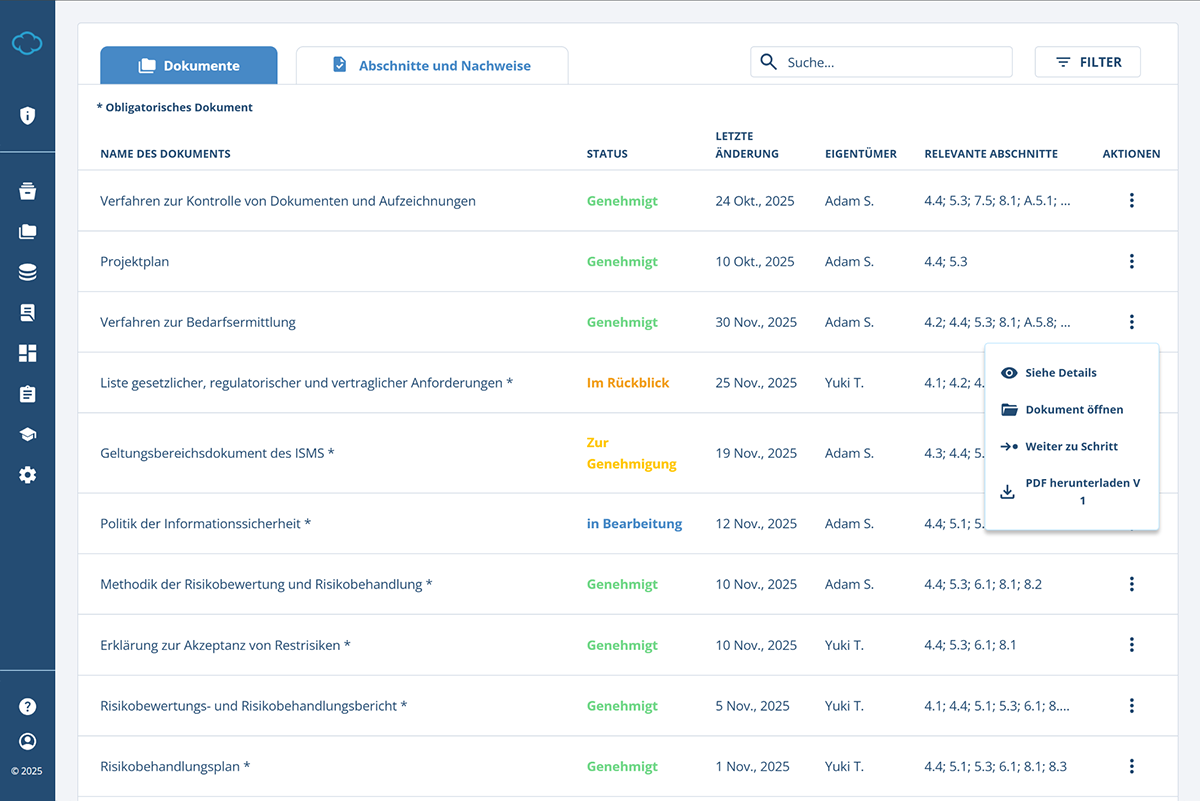Open the settings gear in the sidebar
This screenshot has height=801, width=1200.
pyautogui.click(x=27, y=475)
